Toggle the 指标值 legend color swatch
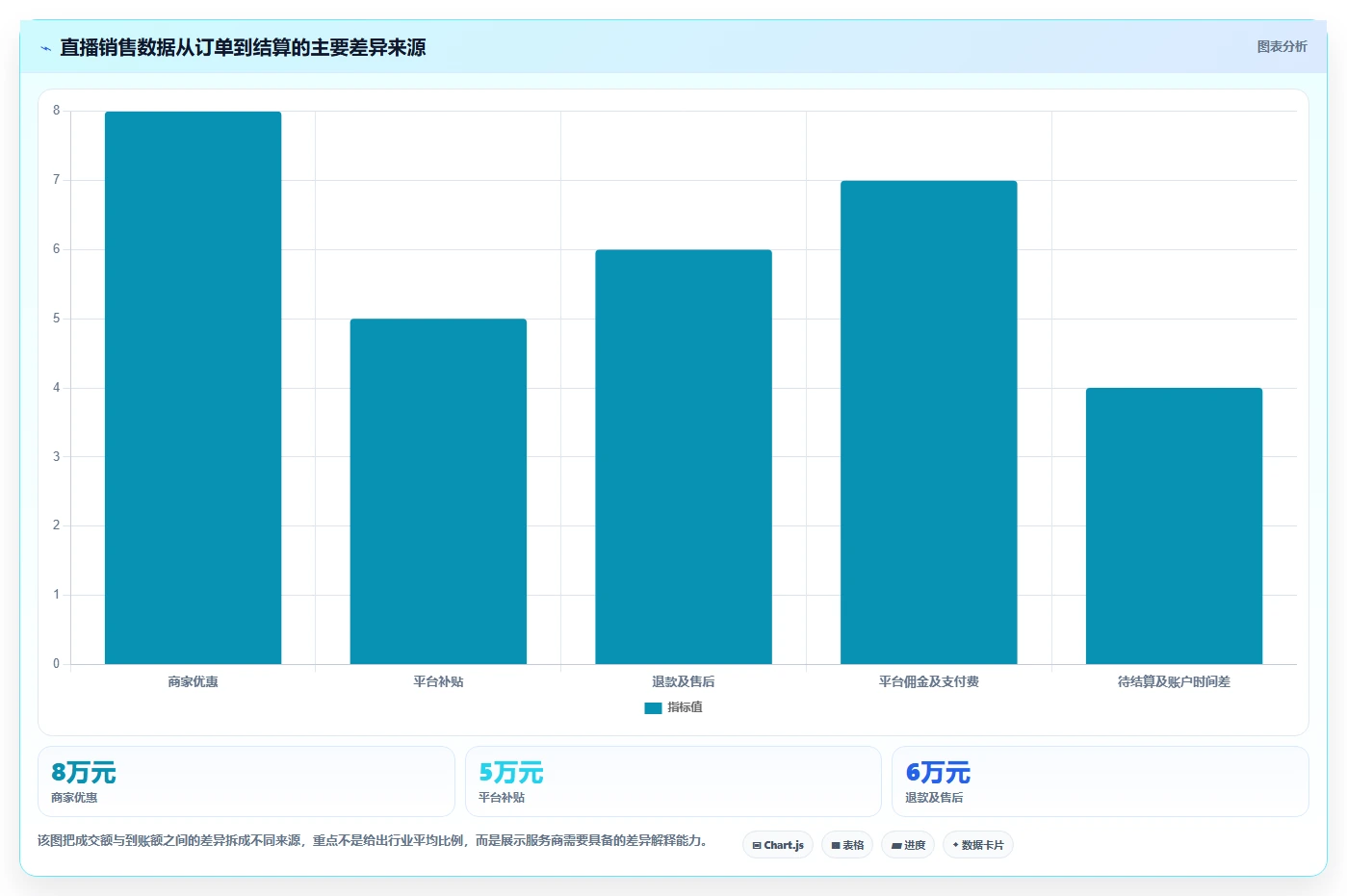This screenshot has height=896, width=1347. [653, 707]
